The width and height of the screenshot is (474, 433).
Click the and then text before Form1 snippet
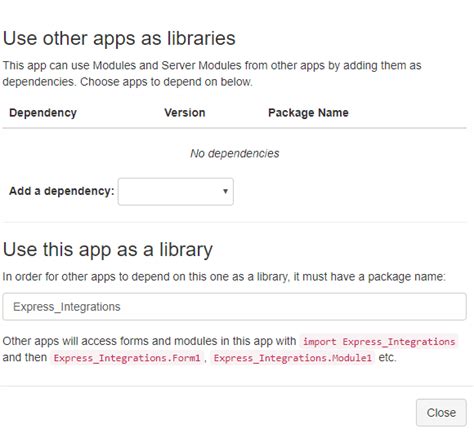tap(25, 357)
